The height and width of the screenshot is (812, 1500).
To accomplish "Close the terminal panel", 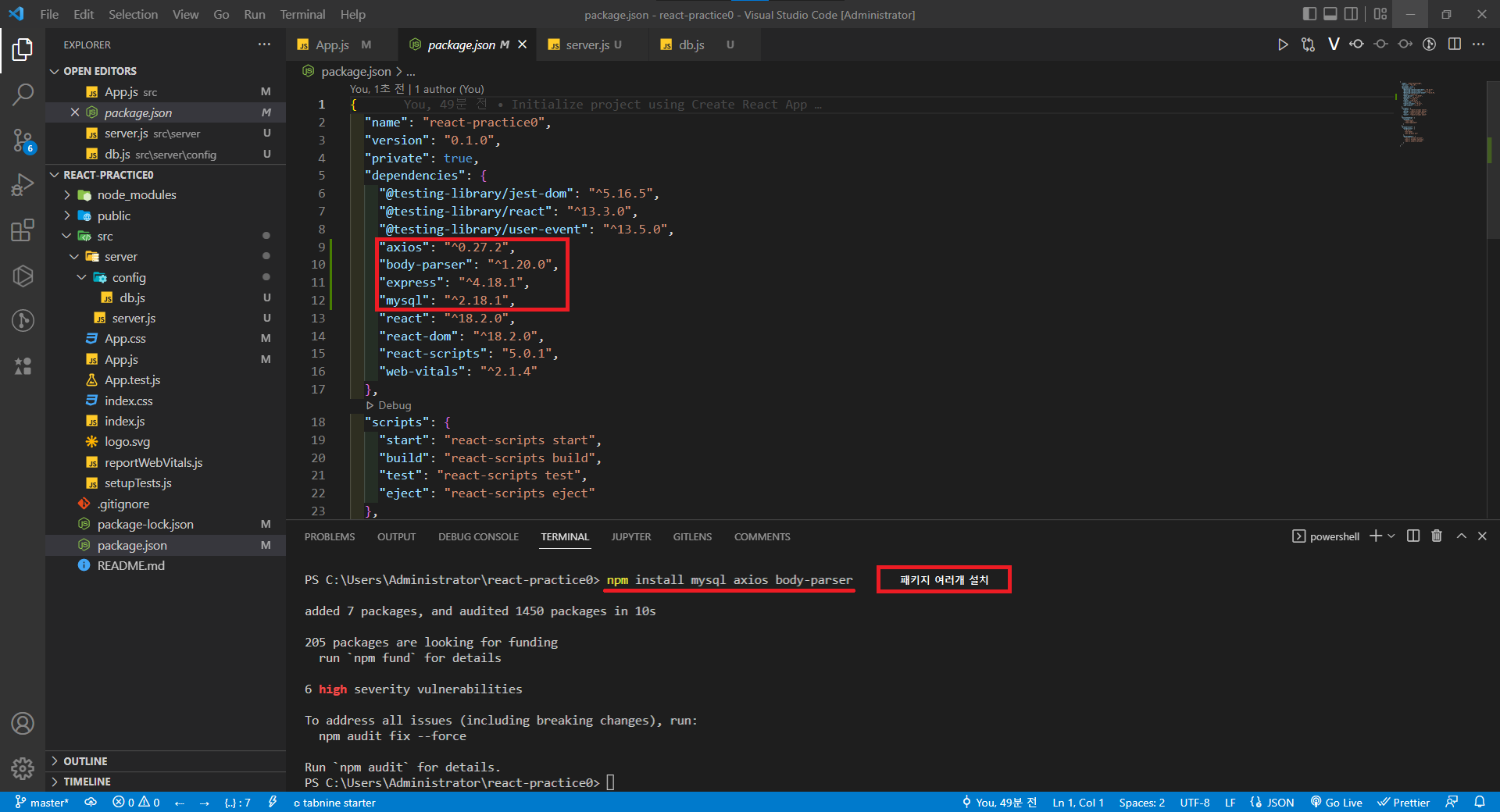I will coord(1482,536).
